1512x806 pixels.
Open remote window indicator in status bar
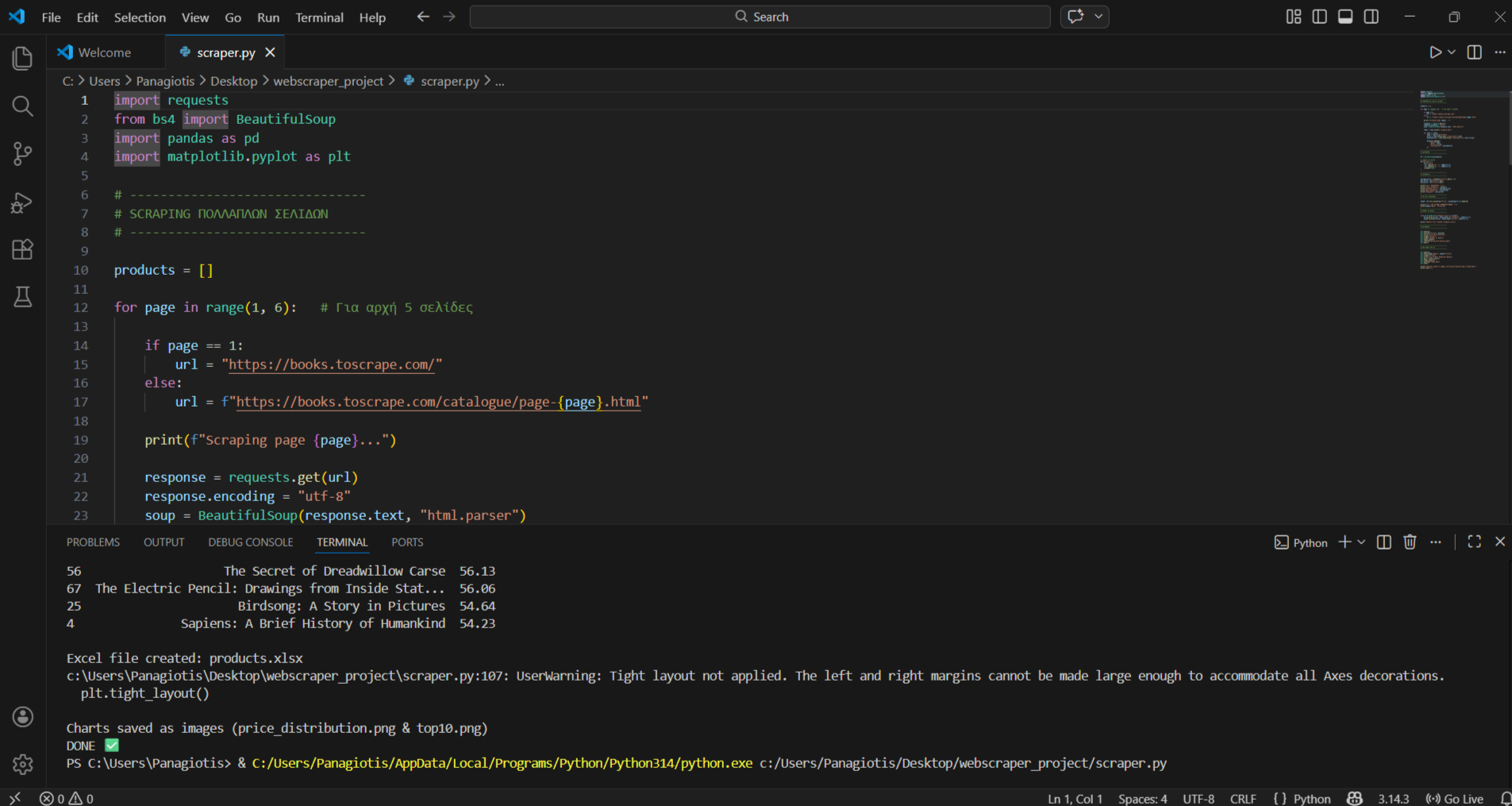point(15,798)
